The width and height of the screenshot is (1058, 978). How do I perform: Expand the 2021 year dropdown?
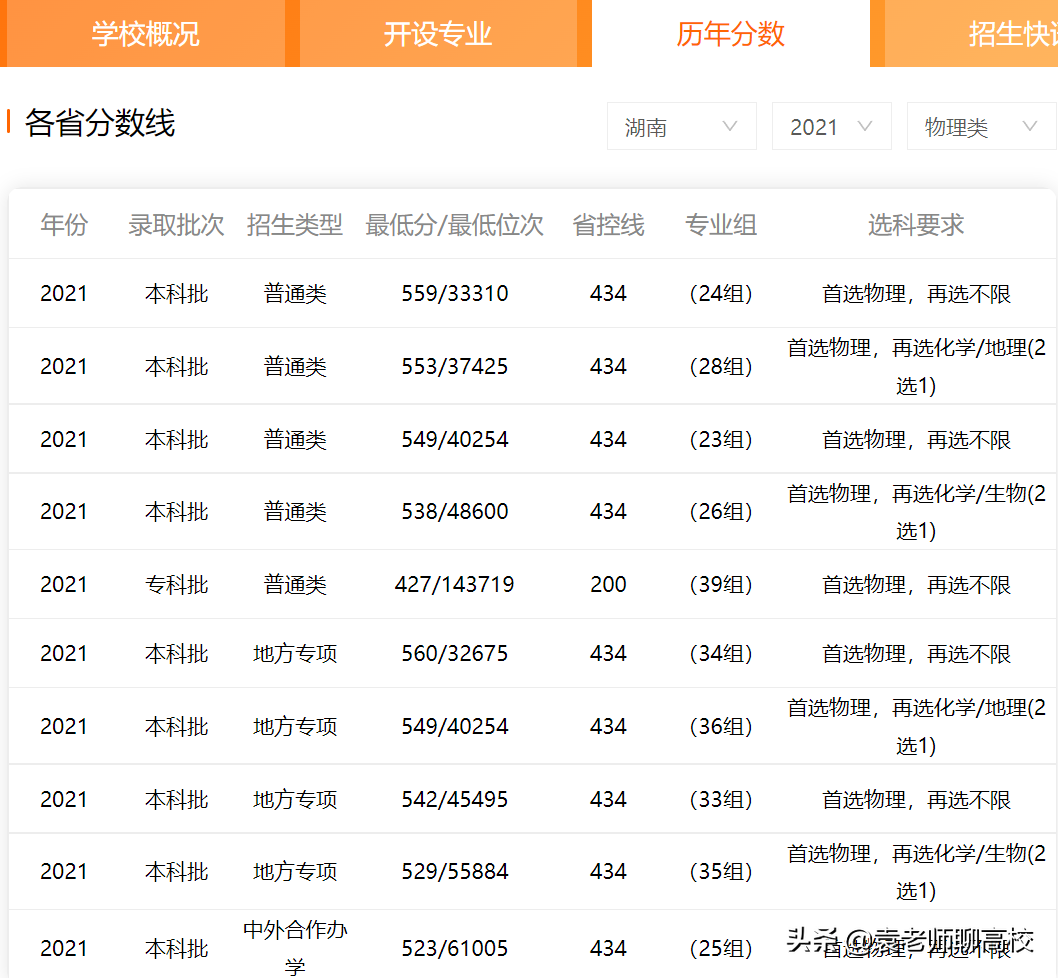coord(831,126)
